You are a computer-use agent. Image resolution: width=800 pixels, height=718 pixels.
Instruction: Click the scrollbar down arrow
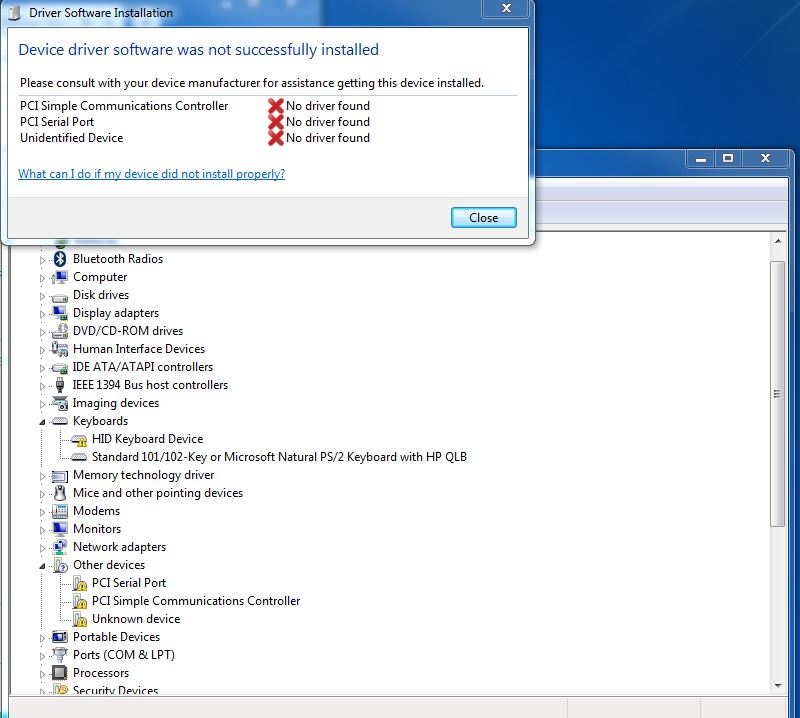click(x=778, y=687)
